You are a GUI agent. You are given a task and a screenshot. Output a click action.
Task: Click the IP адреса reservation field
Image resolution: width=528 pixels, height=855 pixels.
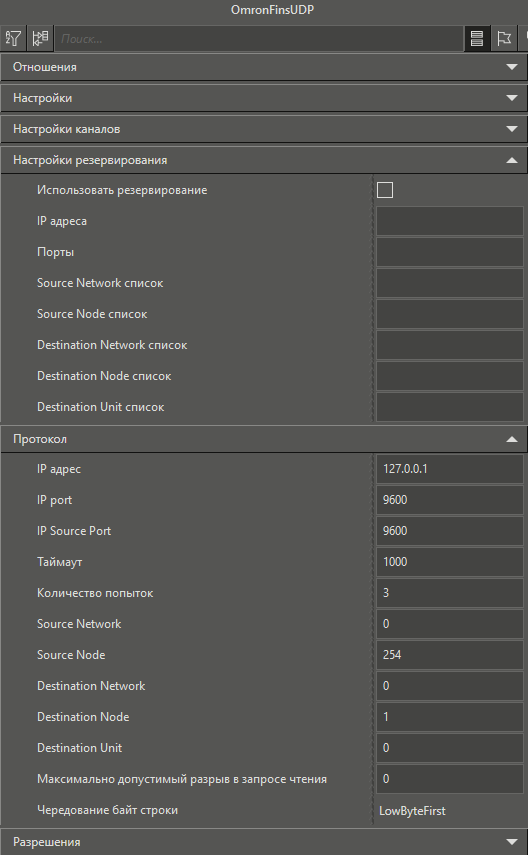click(x=449, y=221)
